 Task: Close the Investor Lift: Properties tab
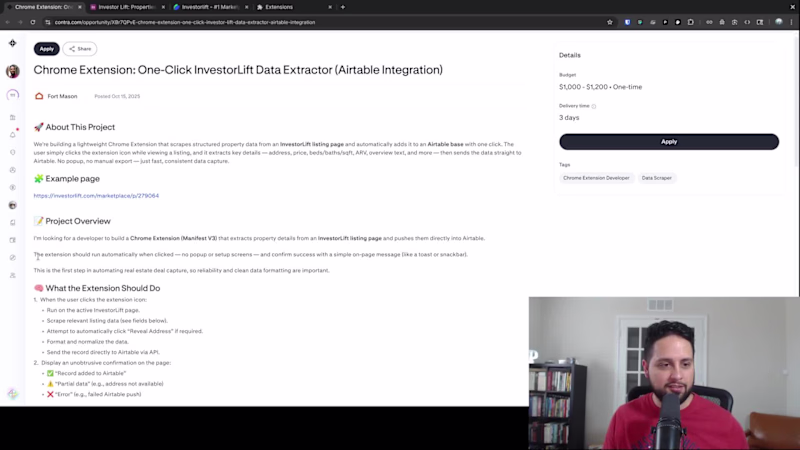(x=163, y=7)
